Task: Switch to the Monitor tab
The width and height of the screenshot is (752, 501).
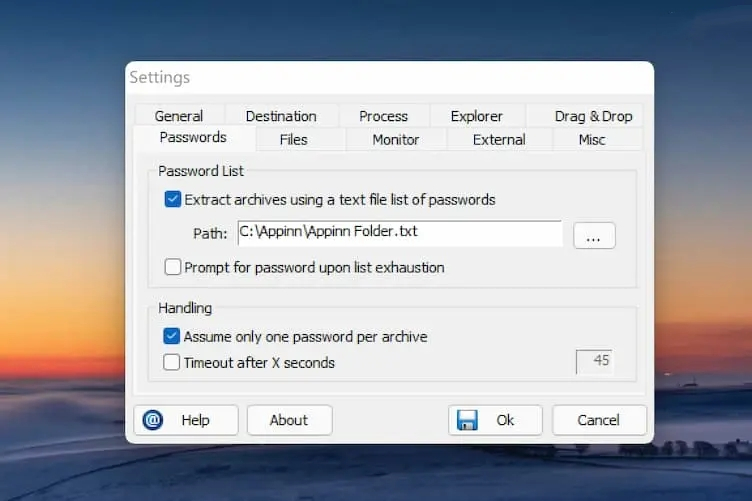Action: tap(396, 140)
